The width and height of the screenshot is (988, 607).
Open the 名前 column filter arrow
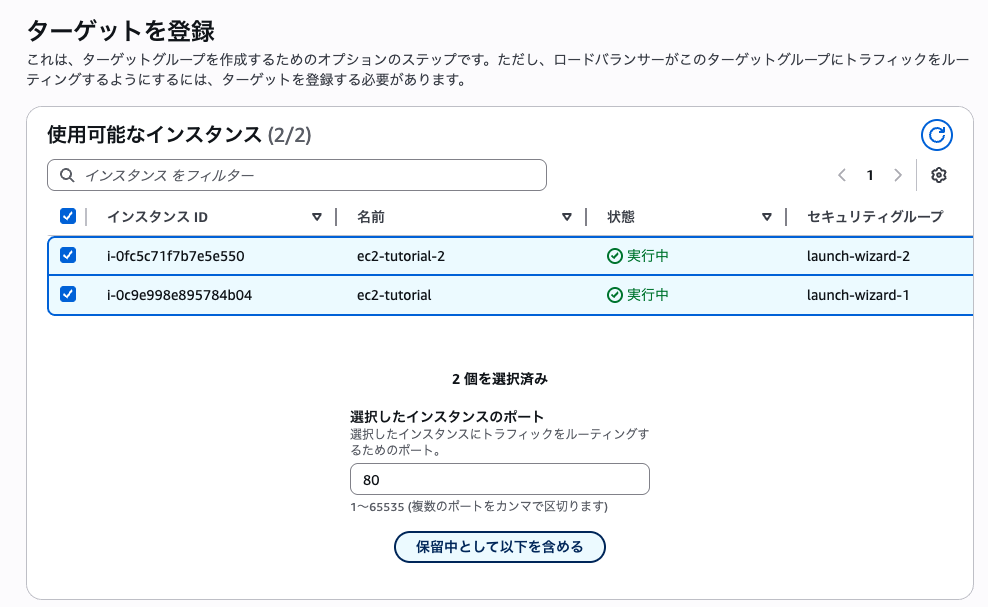568,216
